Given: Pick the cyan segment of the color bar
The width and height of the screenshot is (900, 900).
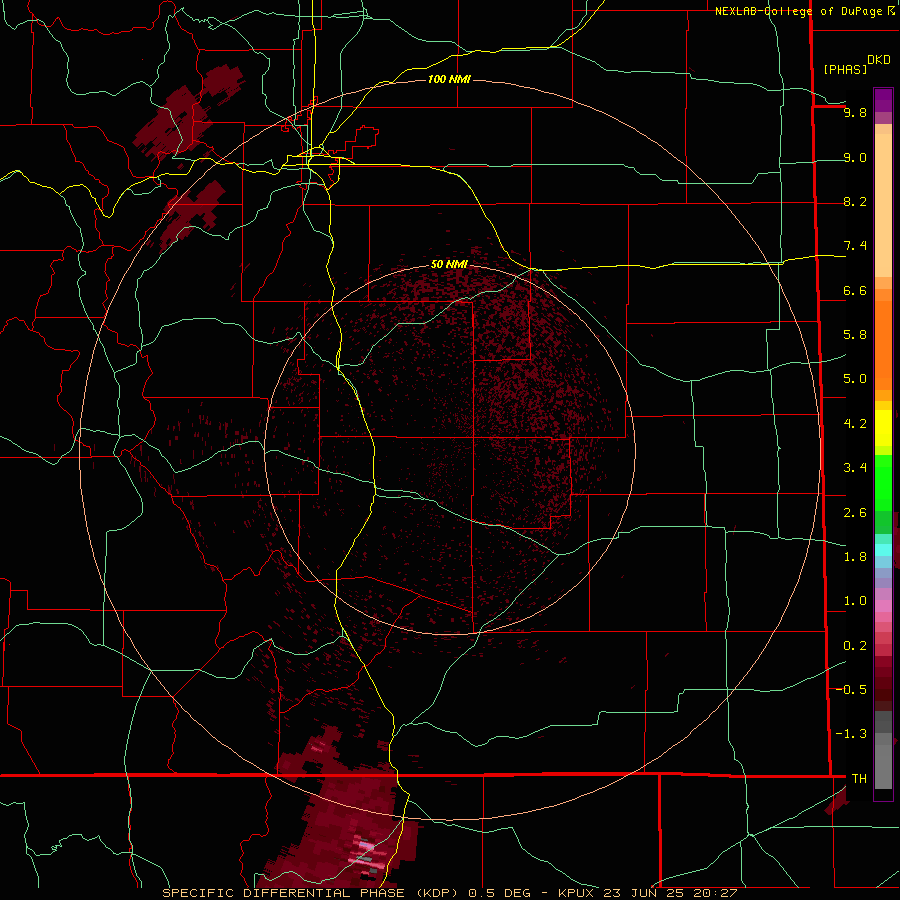Looking at the screenshot, I should click(x=883, y=550).
